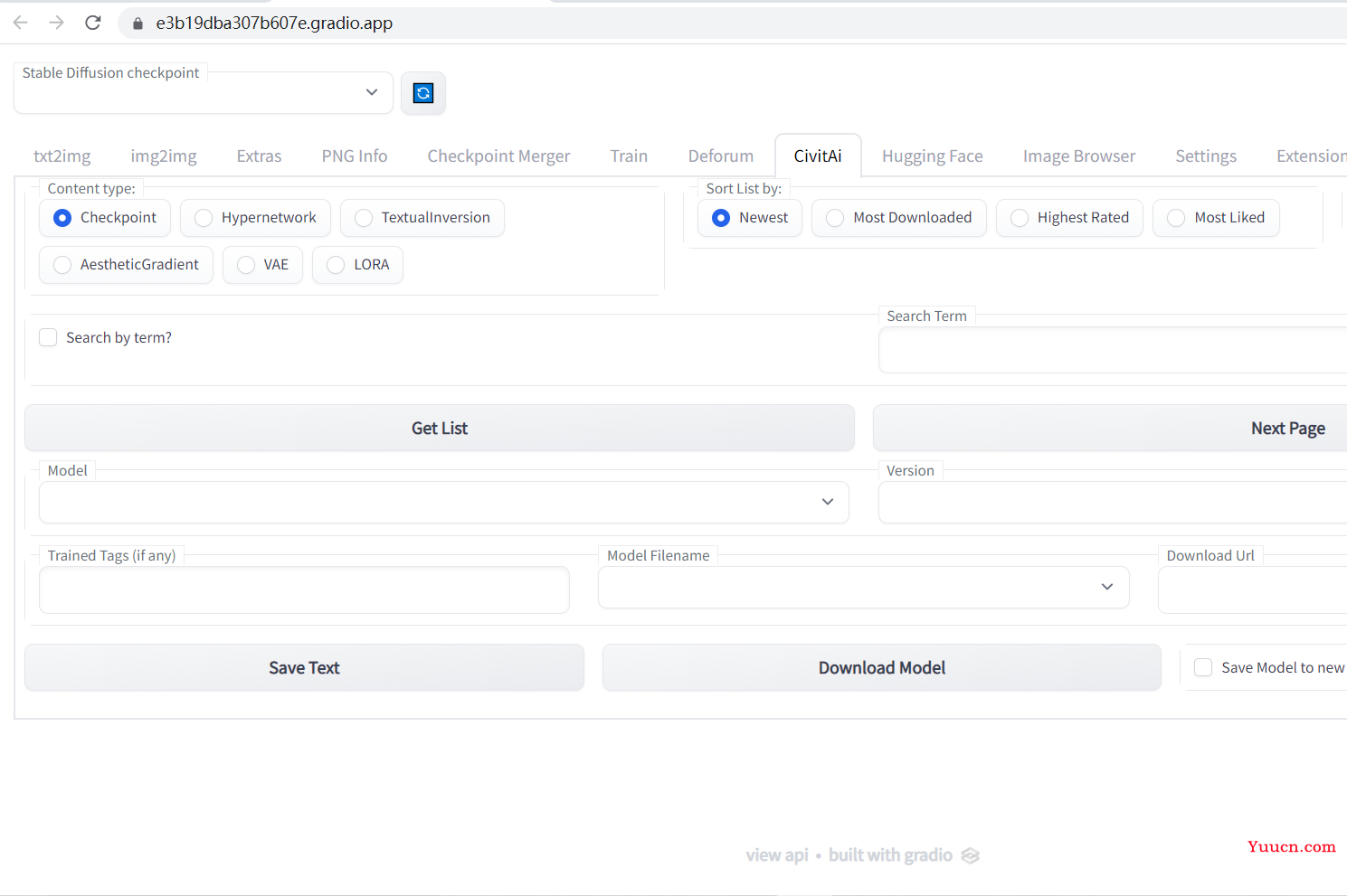Go back in the browser
Viewport: 1347px width, 896px height.
[x=21, y=23]
